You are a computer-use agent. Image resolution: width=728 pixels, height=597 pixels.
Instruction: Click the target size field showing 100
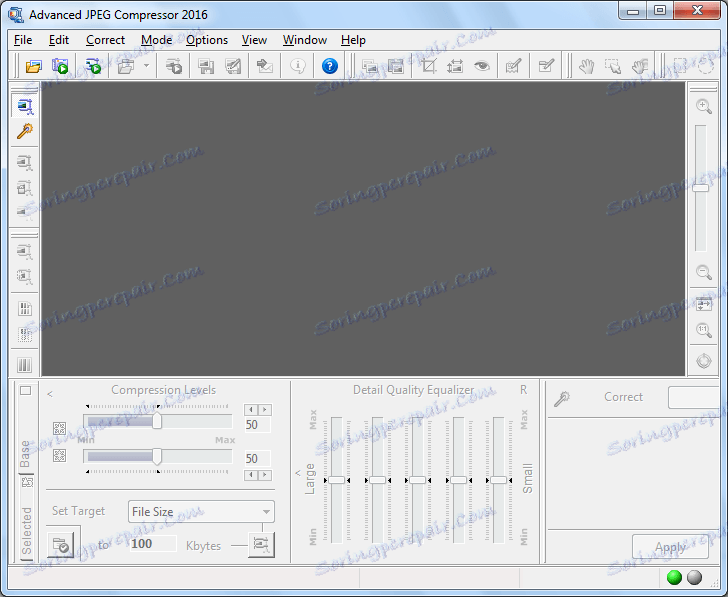(152, 544)
